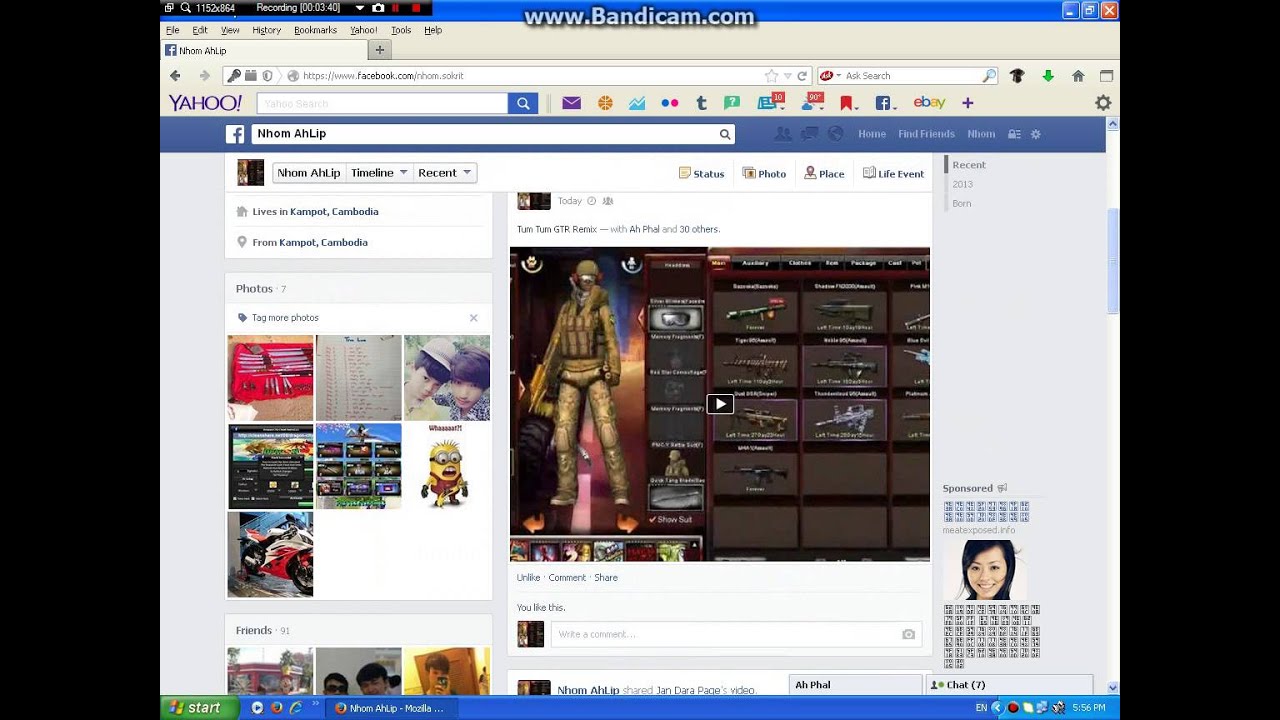Open Facebook account settings gear icon

1036,134
